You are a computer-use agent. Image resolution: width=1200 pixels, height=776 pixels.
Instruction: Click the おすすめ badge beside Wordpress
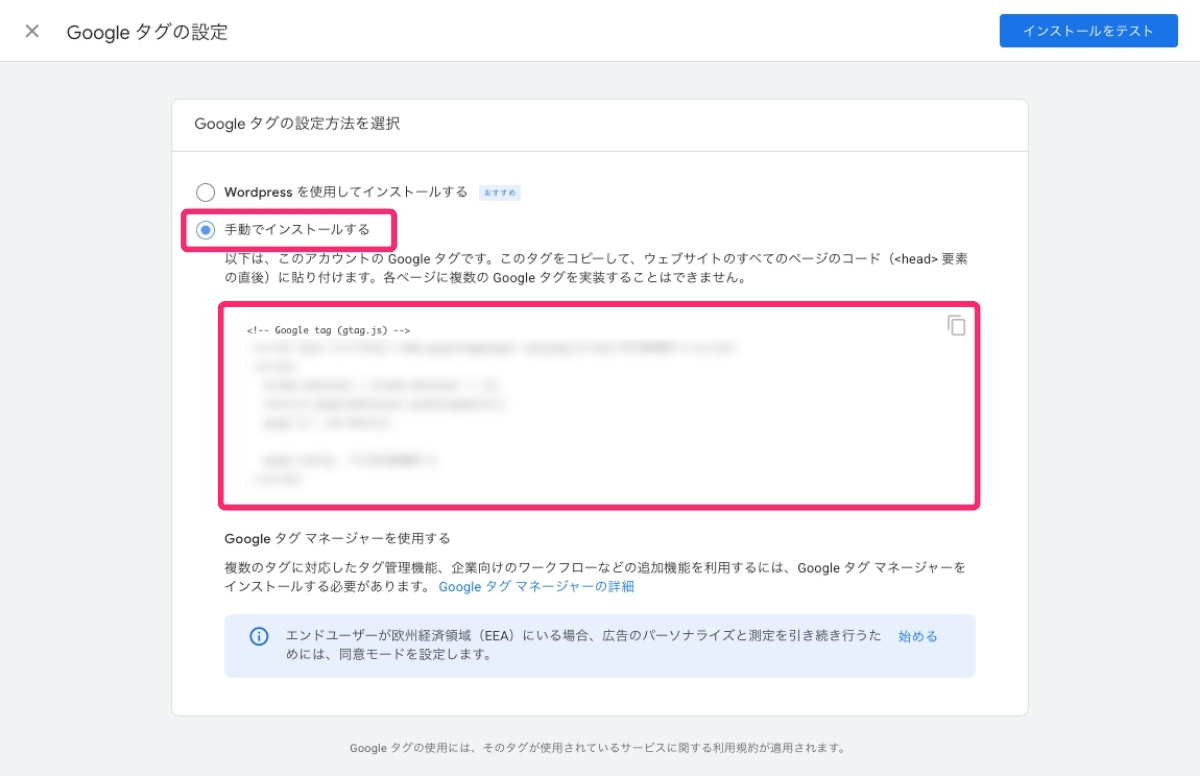pos(499,192)
